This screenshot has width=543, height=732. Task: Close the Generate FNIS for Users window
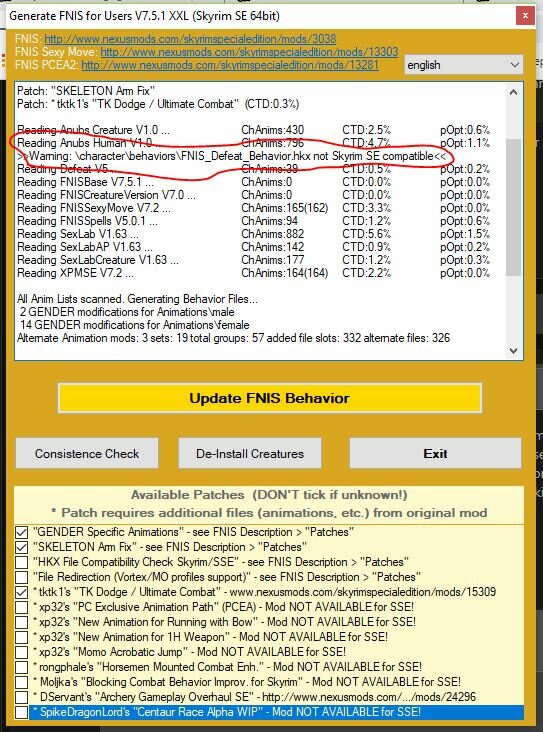click(x=525, y=15)
